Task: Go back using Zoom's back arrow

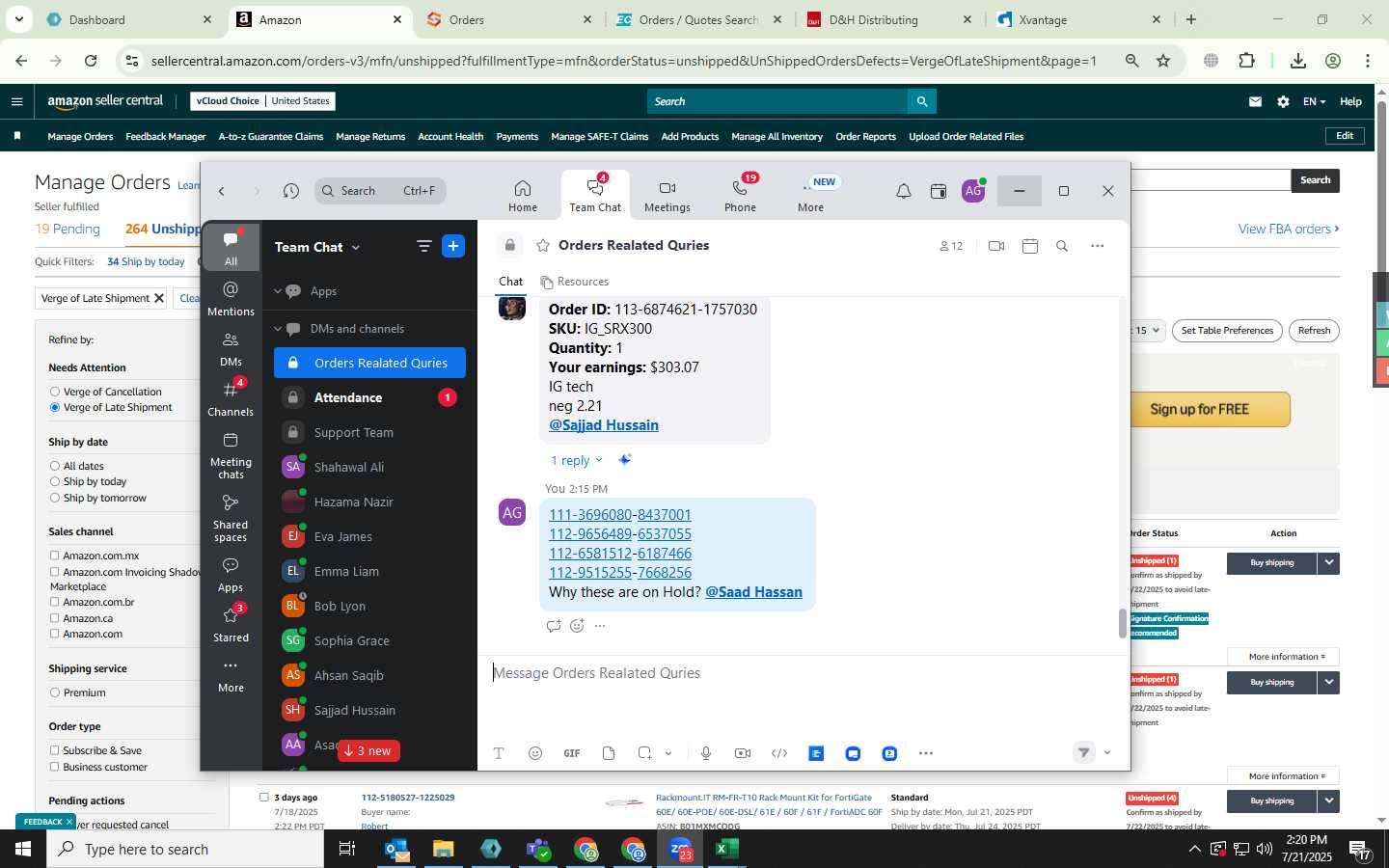Action: (x=222, y=191)
